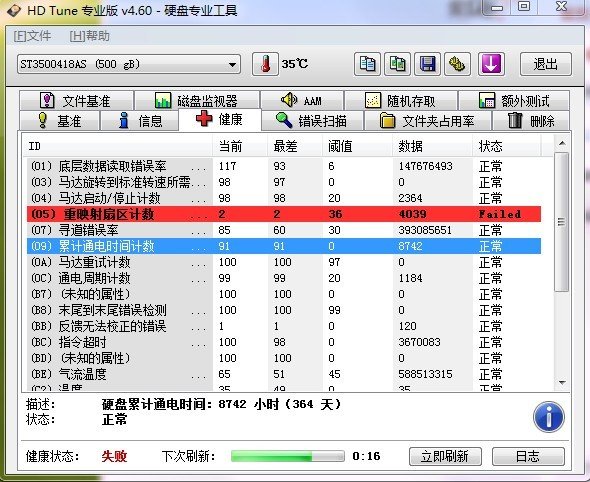Open the 帮助 menu
590x482 pixels.
(90, 36)
